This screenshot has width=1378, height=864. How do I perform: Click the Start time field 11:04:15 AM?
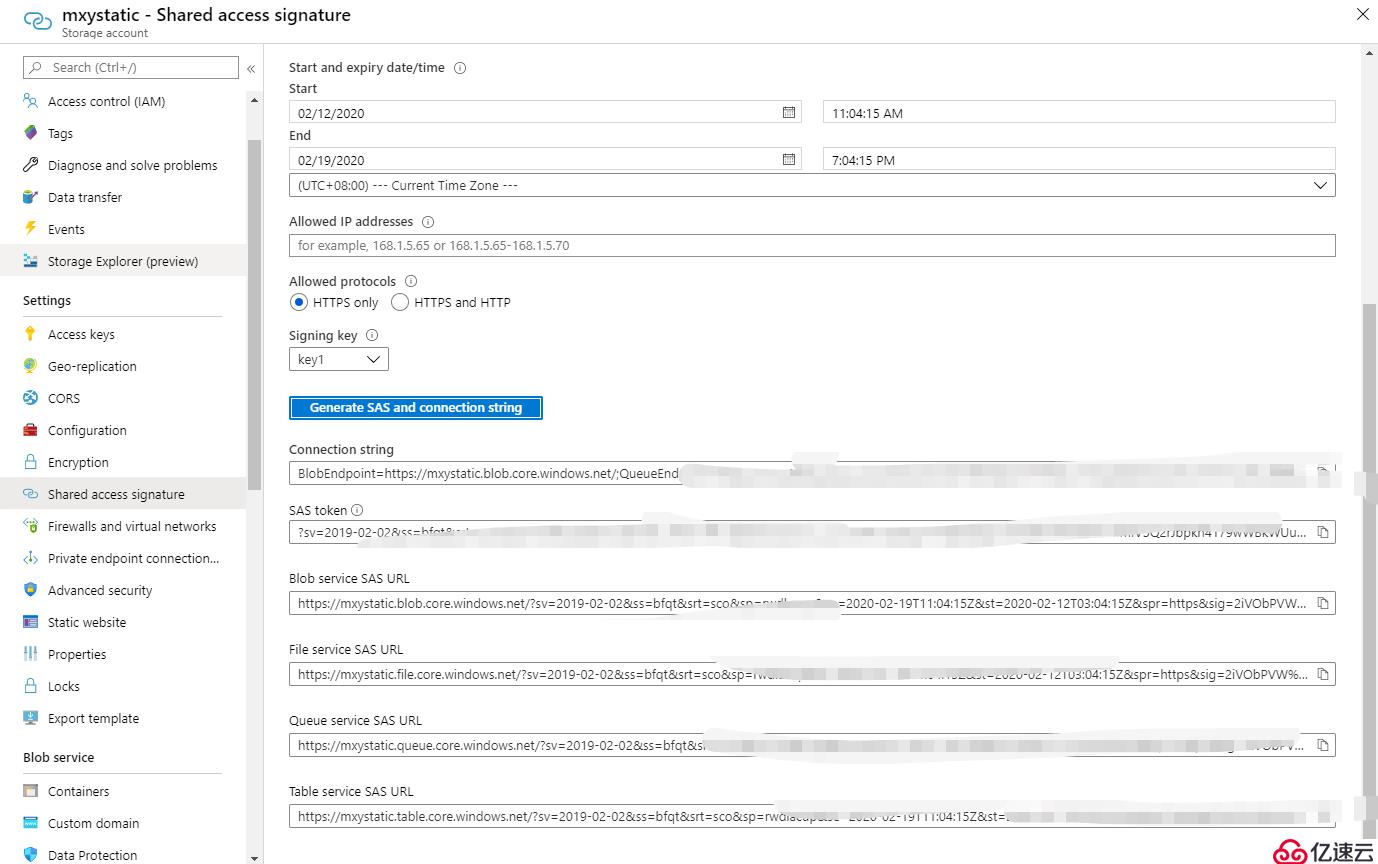[1079, 112]
